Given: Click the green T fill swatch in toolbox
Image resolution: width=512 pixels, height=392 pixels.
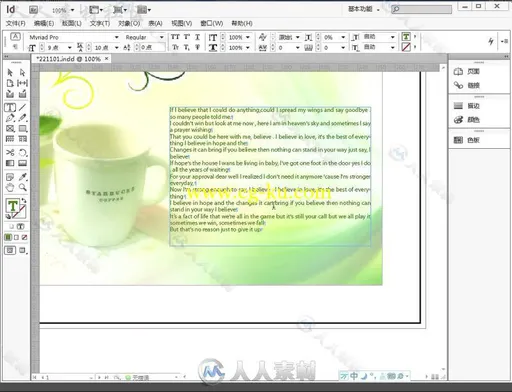Looking at the screenshot, I should click(x=12, y=206).
